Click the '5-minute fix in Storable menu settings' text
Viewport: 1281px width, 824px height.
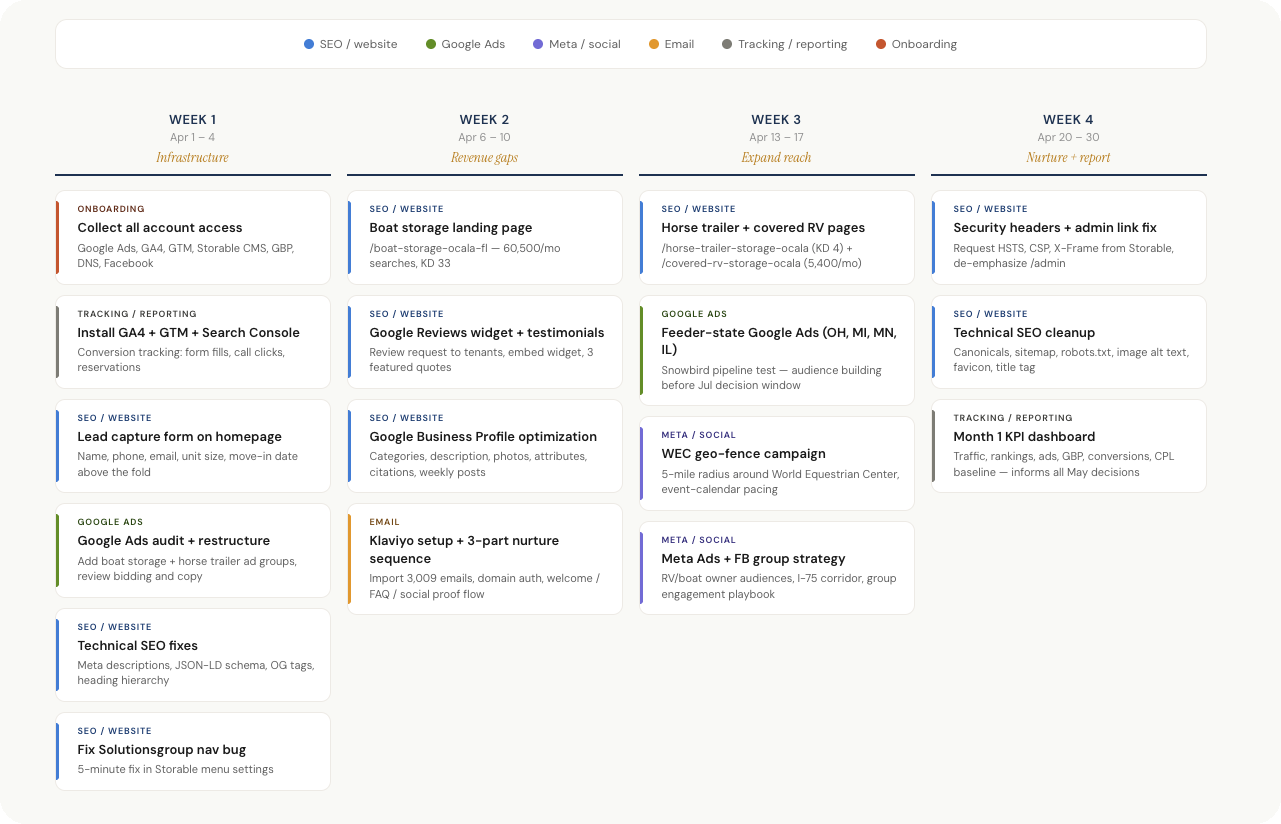(x=175, y=769)
